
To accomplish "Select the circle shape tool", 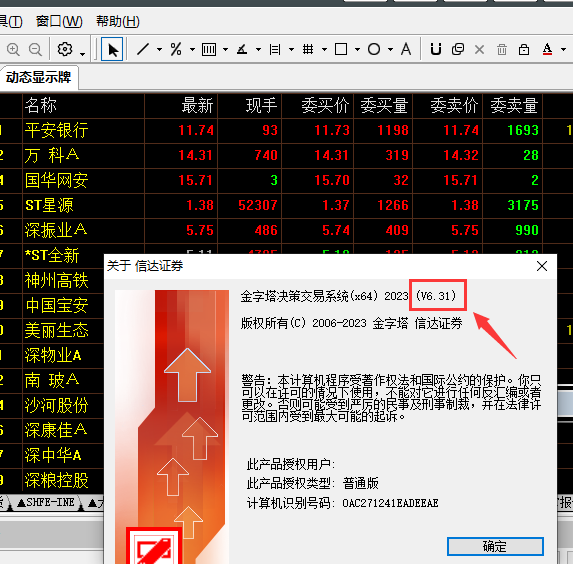I will pos(374,49).
